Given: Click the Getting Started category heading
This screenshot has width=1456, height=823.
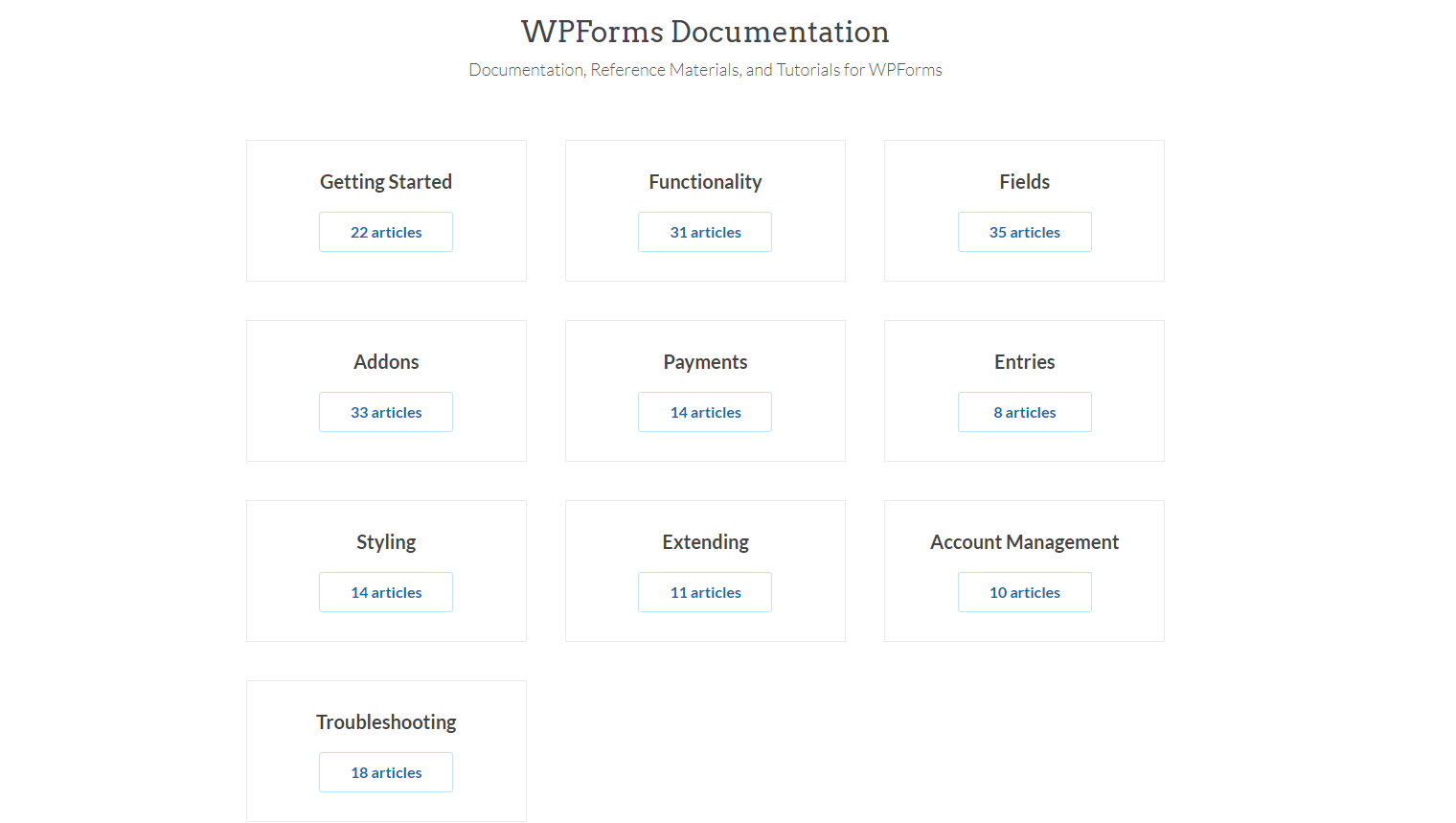Looking at the screenshot, I should [386, 182].
